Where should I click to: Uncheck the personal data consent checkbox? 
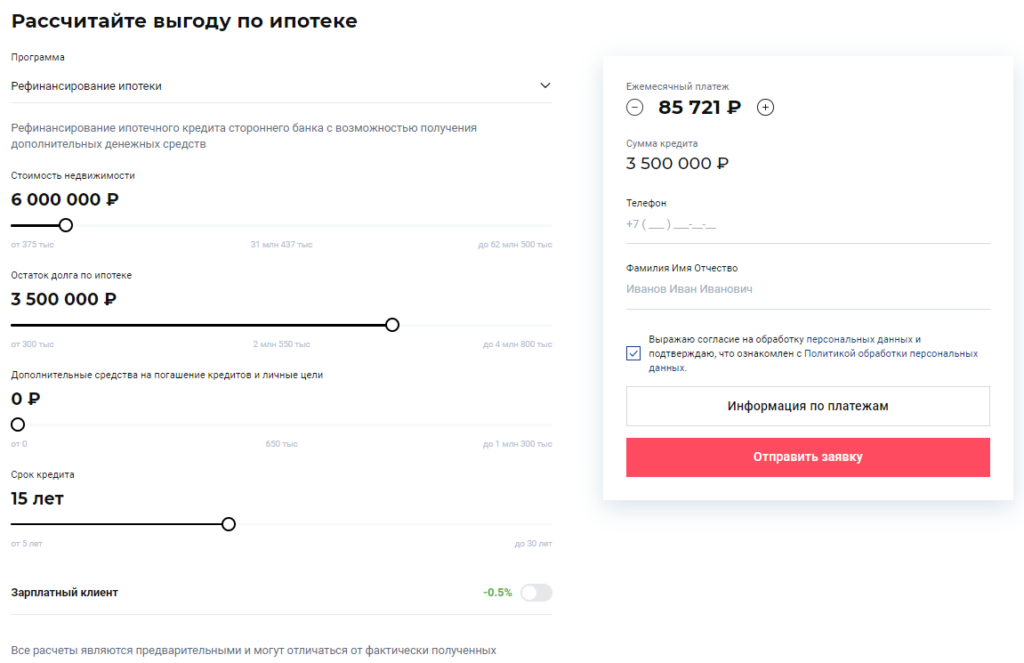634,353
